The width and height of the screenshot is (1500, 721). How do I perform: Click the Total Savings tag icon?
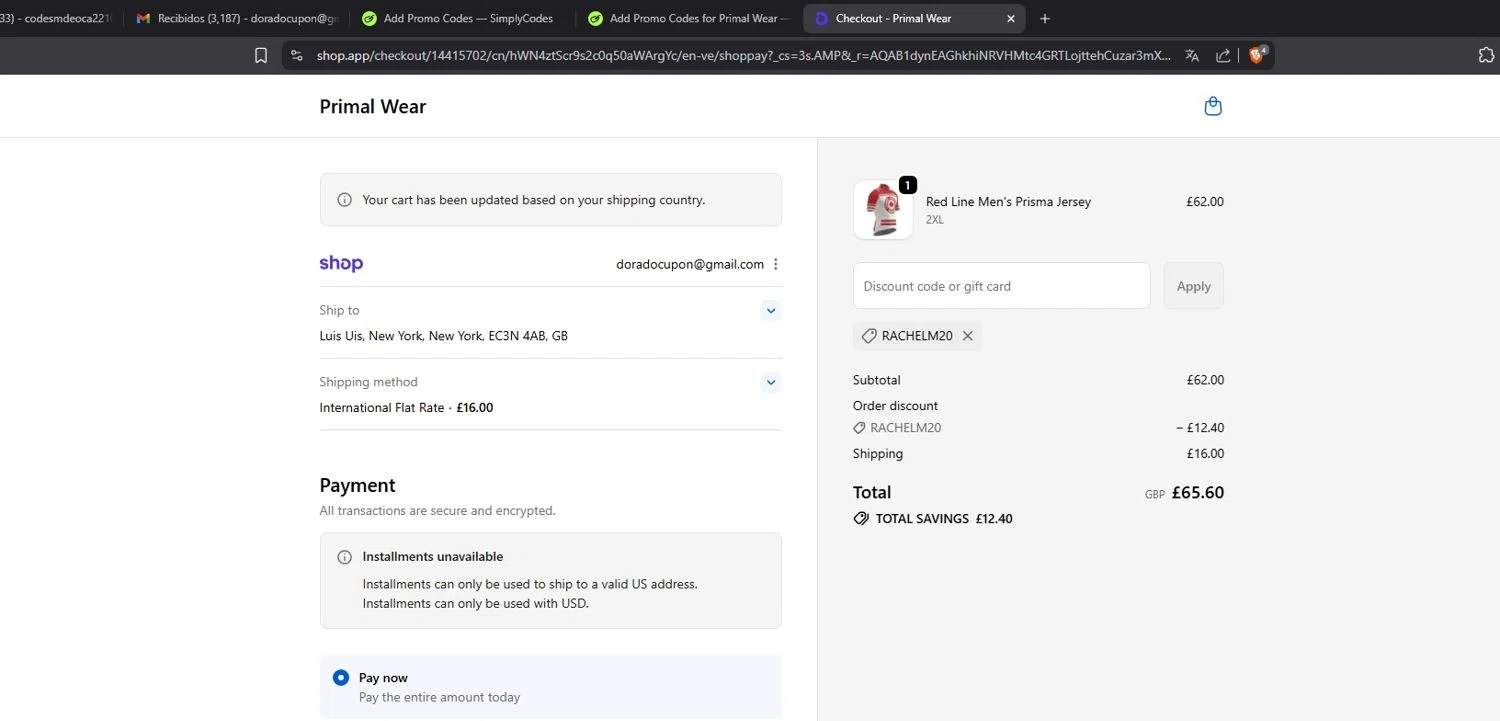click(860, 519)
